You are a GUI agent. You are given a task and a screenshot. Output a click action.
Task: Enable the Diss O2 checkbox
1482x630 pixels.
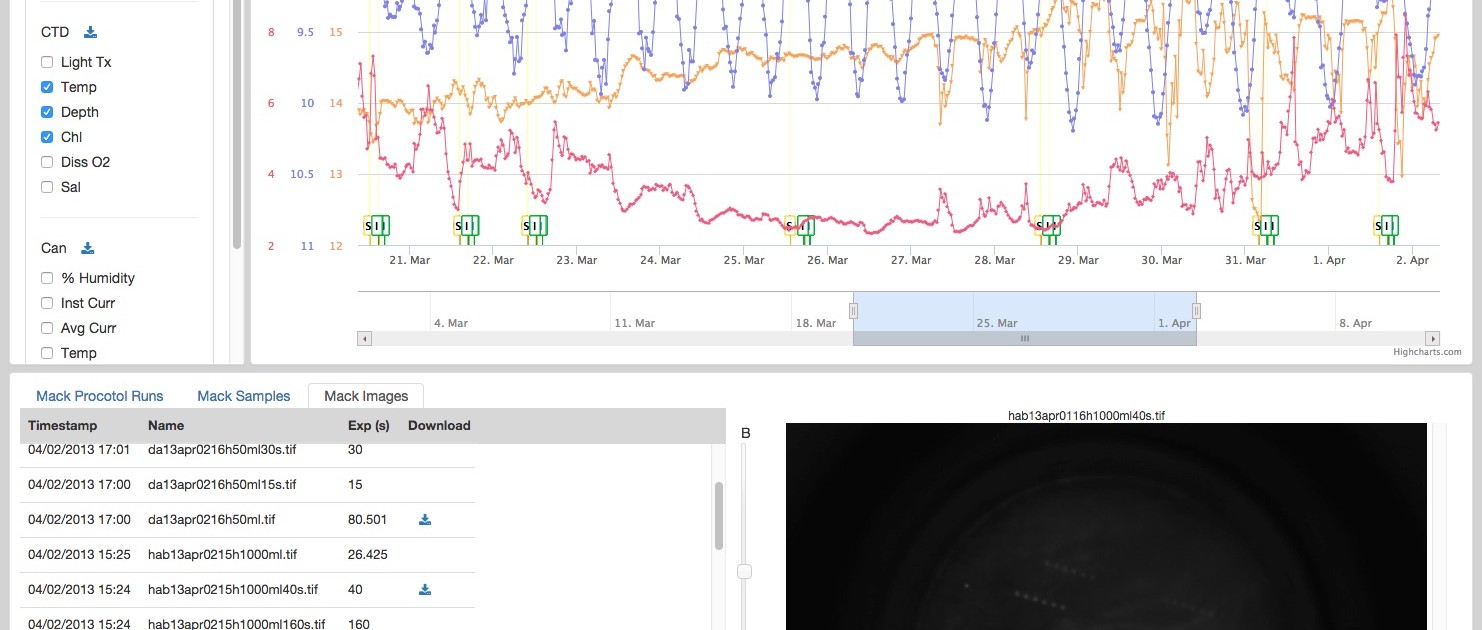[x=47, y=162]
